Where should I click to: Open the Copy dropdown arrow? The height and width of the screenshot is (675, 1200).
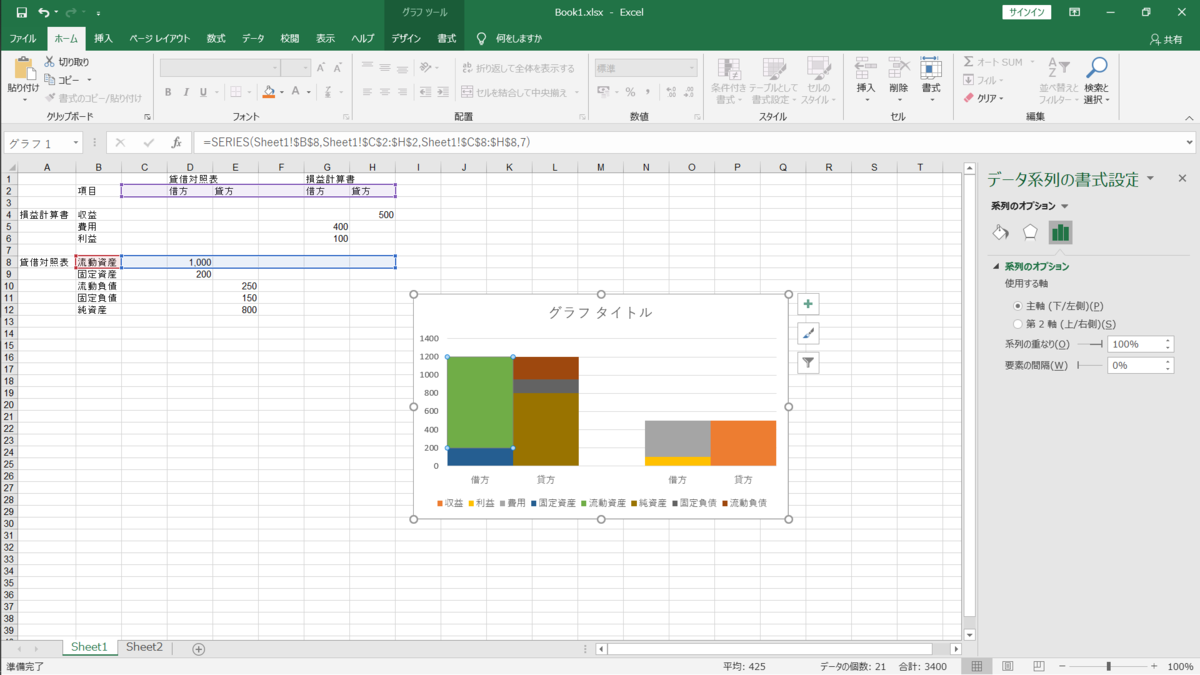[88, 80]
